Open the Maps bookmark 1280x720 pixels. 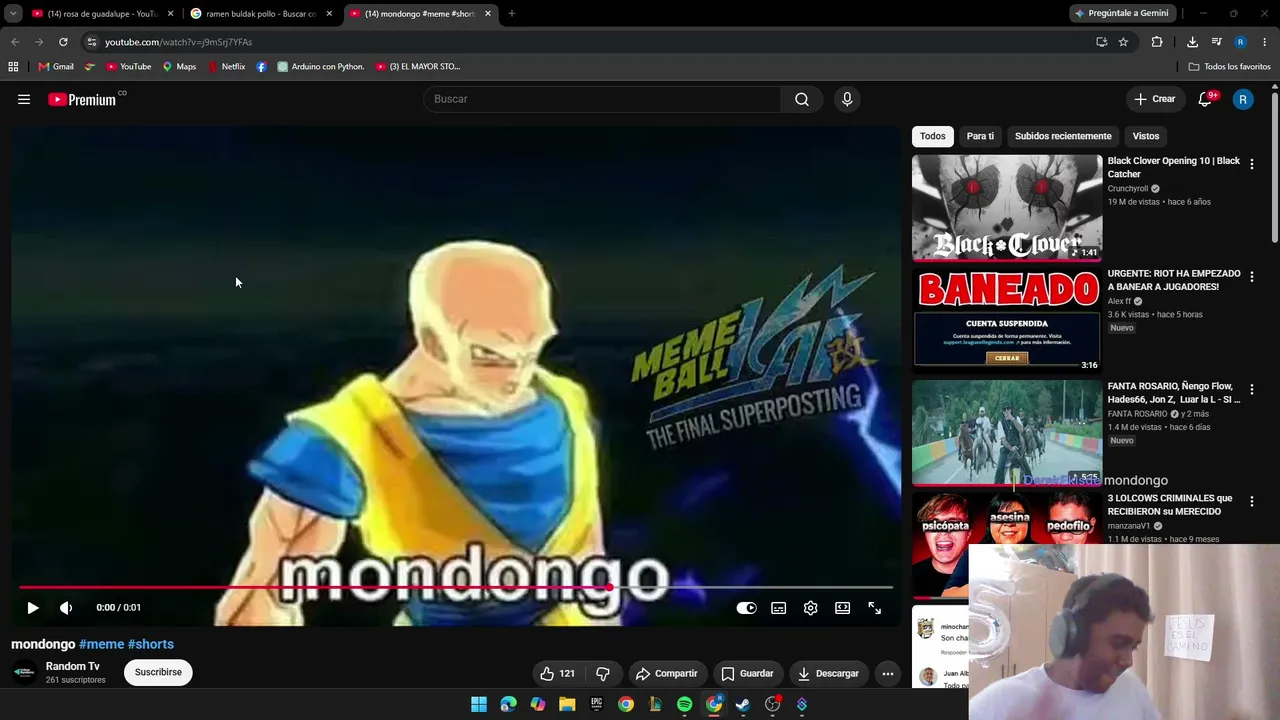pyautogui.click(x=180, y=67)
